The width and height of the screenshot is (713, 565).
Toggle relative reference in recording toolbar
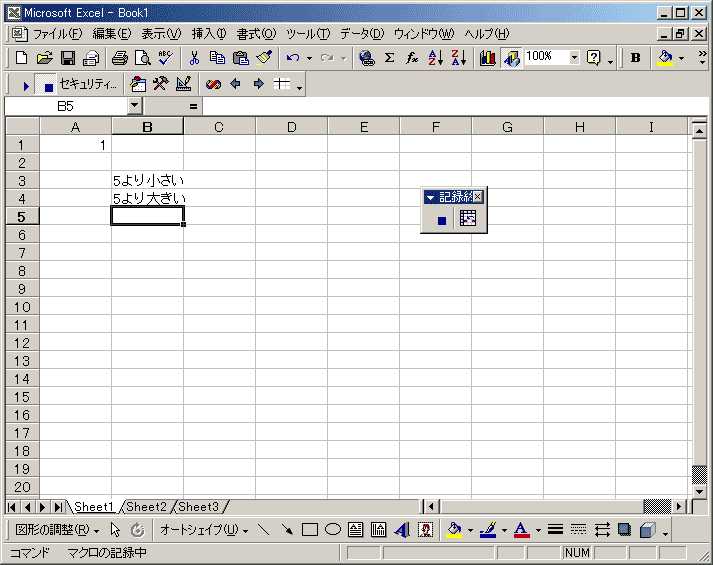(468, 219)
